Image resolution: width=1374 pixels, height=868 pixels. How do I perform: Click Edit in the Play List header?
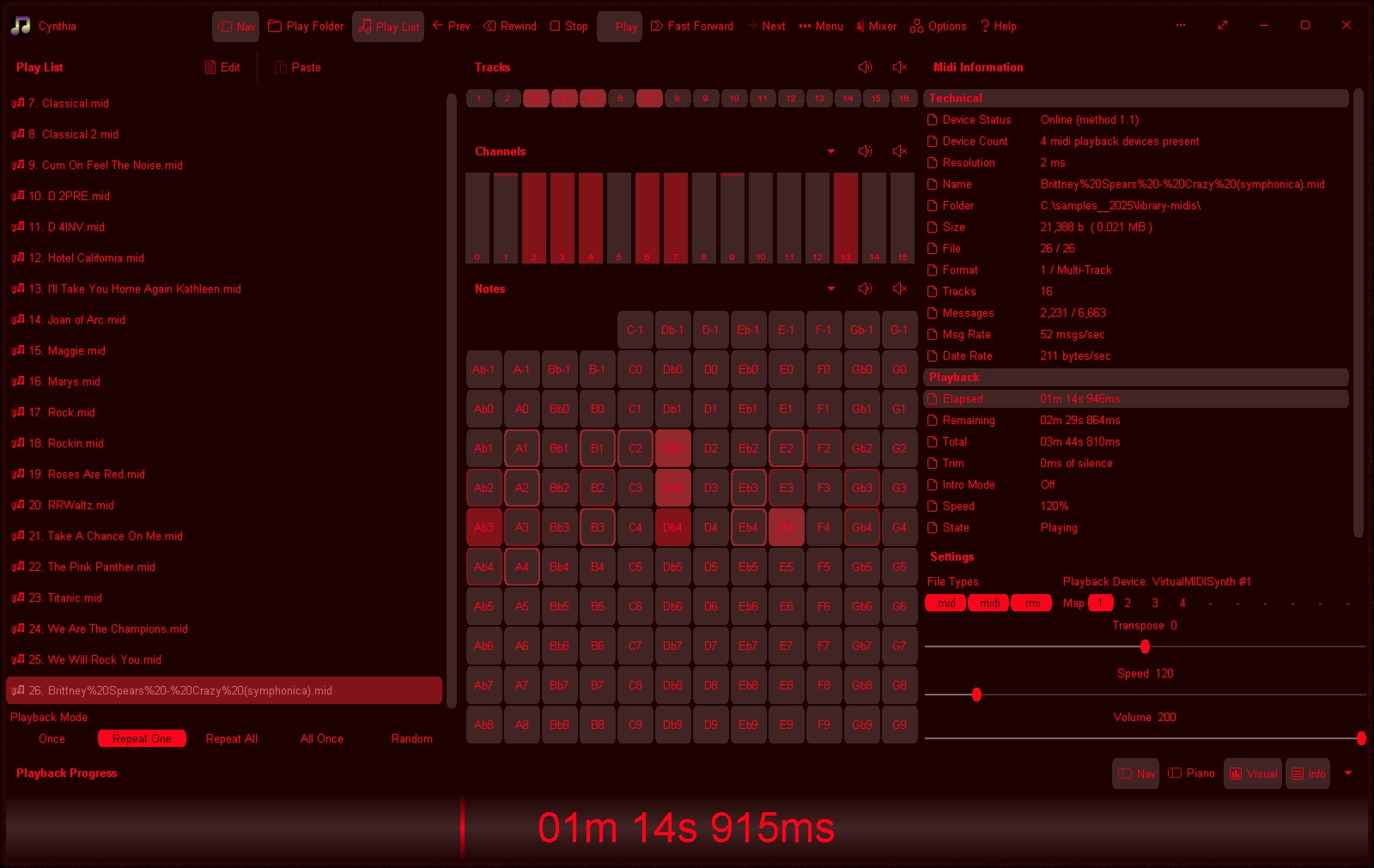pos(222,67)
